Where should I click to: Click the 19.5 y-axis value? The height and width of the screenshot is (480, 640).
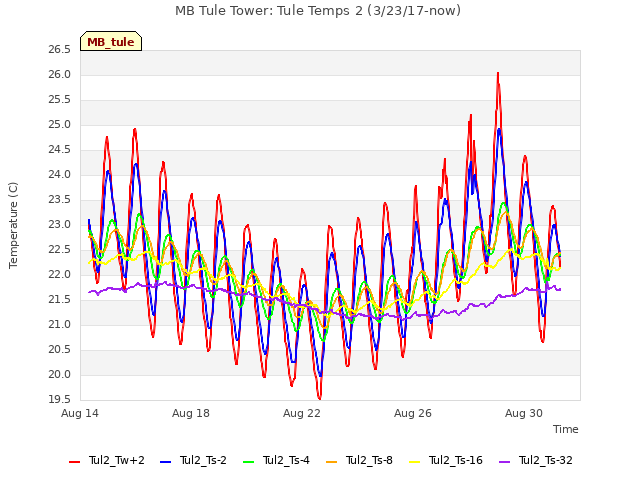click(60, 399)
